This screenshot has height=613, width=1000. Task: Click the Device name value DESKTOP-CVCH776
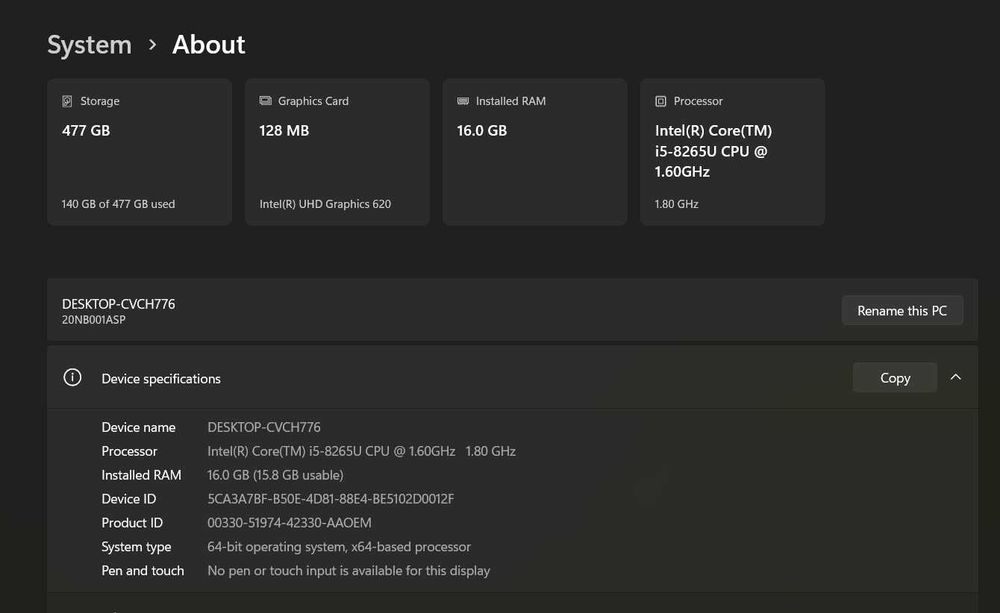(x=264, y=427)
